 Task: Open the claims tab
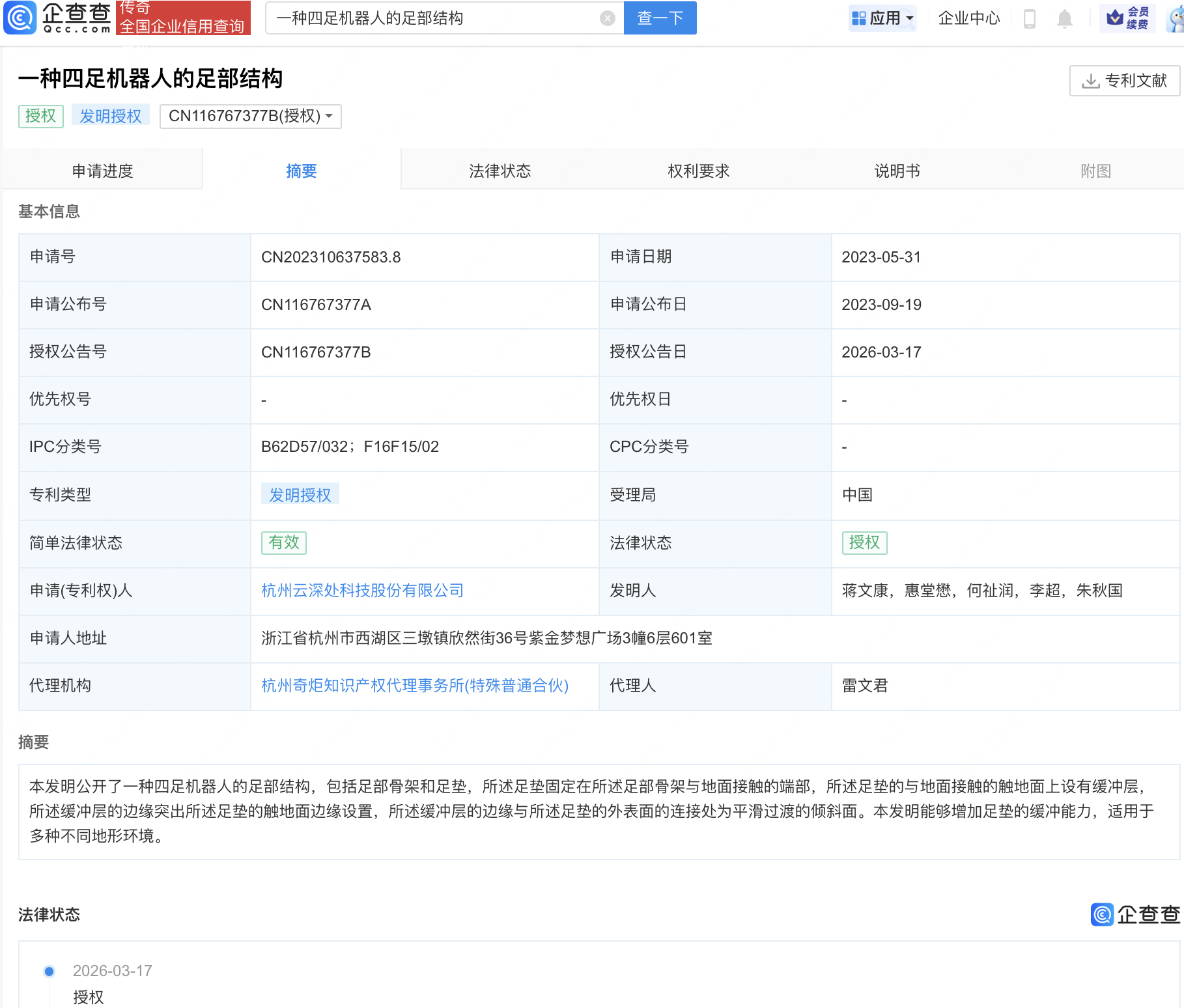click(698, 171)
